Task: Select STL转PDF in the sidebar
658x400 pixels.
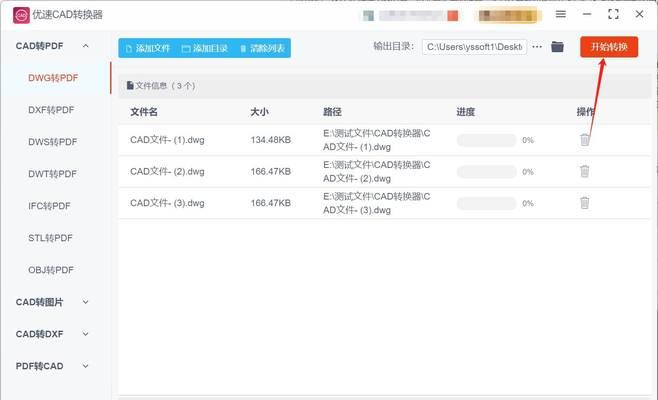Action: pos(50,238)
